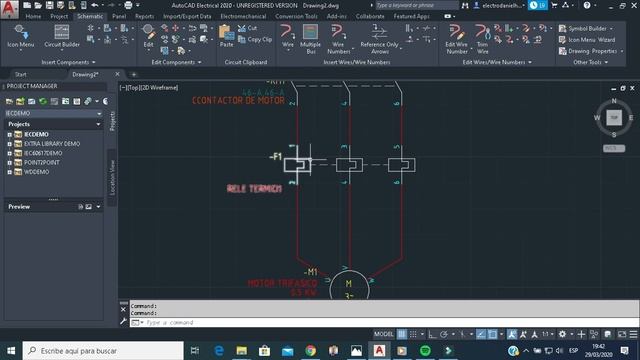
Task: Open workspace switching gear in status bar
Action: tap(562, 334)
